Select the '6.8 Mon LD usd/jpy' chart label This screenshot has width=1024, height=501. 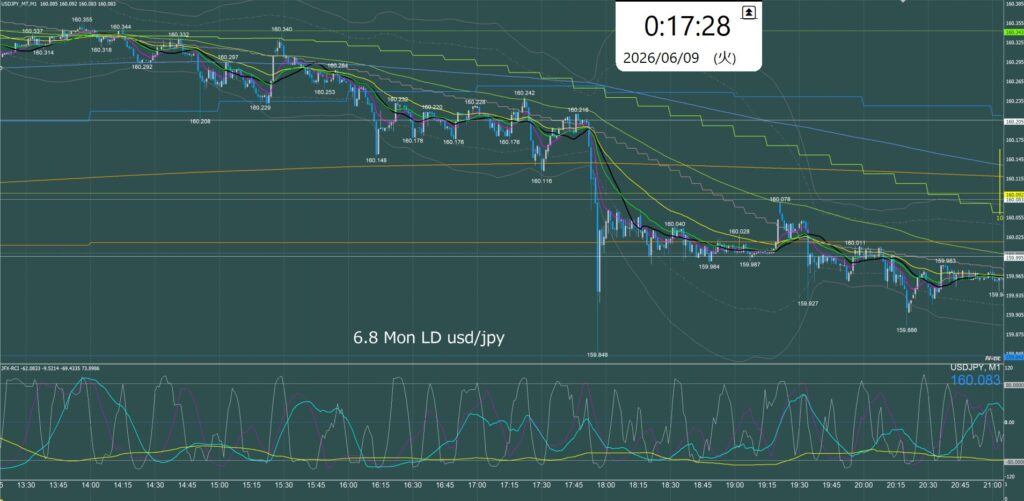(428, 338)
